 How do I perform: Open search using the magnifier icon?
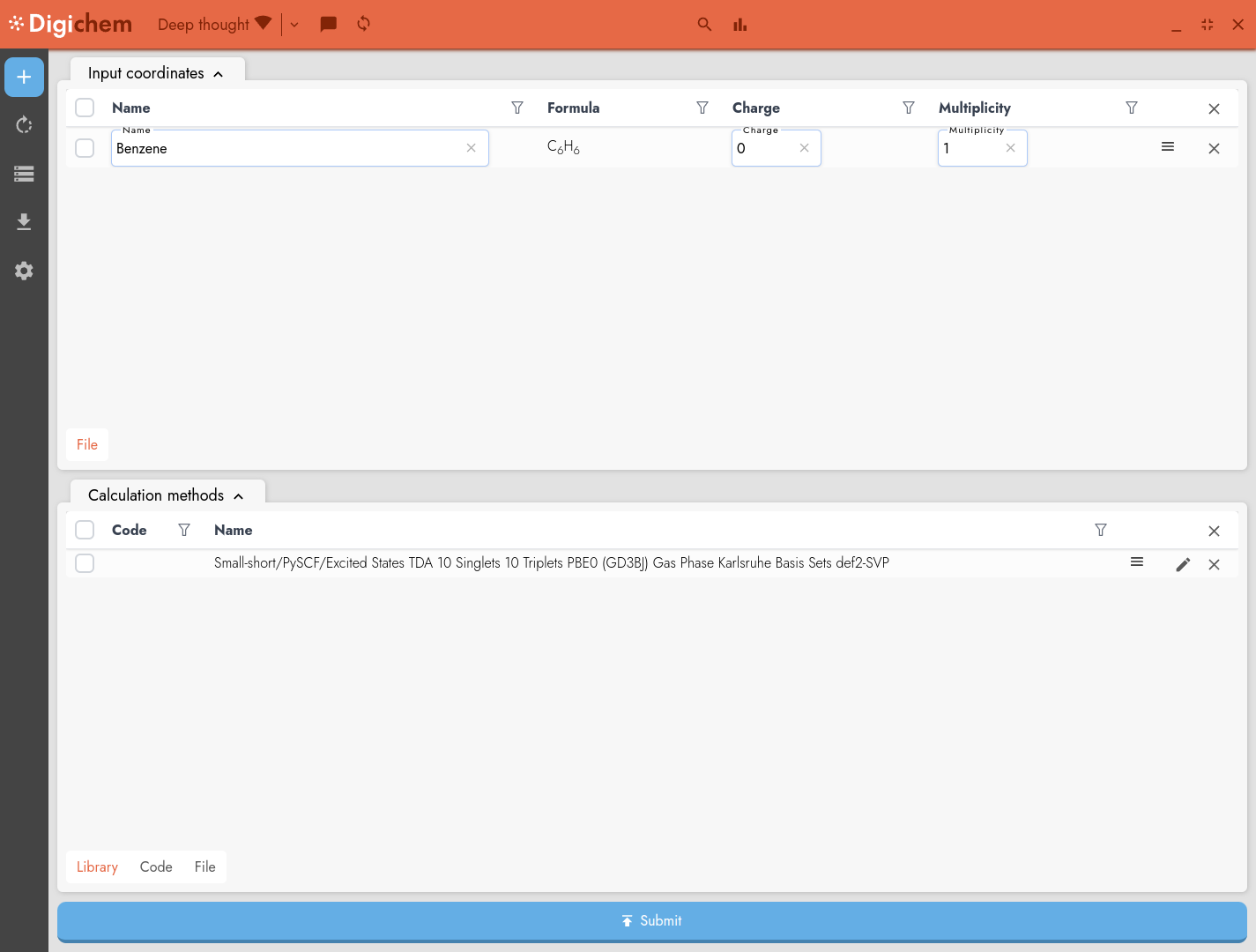click(704, 24)
